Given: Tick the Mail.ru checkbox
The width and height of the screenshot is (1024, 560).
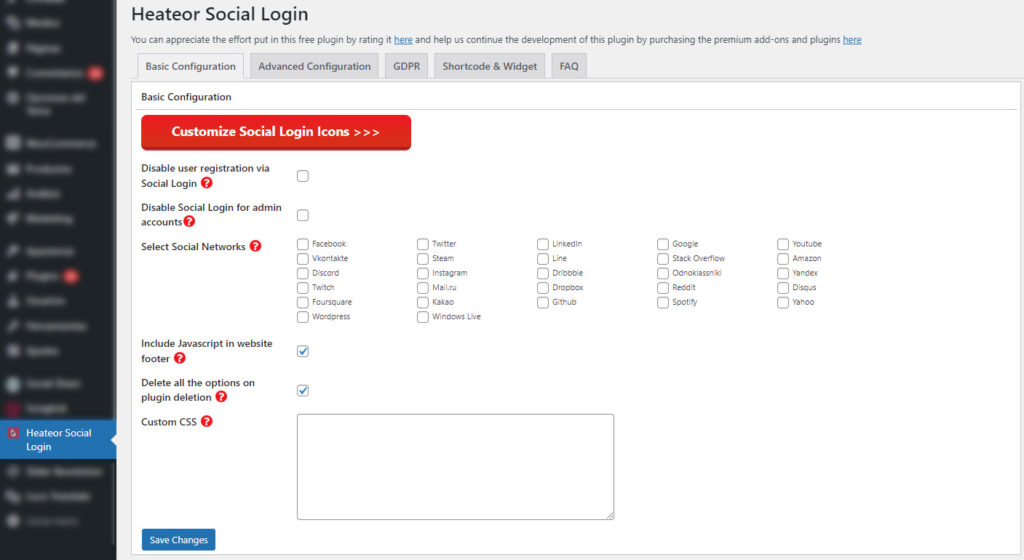Looking at the screenshot, I should pos(423,288).
